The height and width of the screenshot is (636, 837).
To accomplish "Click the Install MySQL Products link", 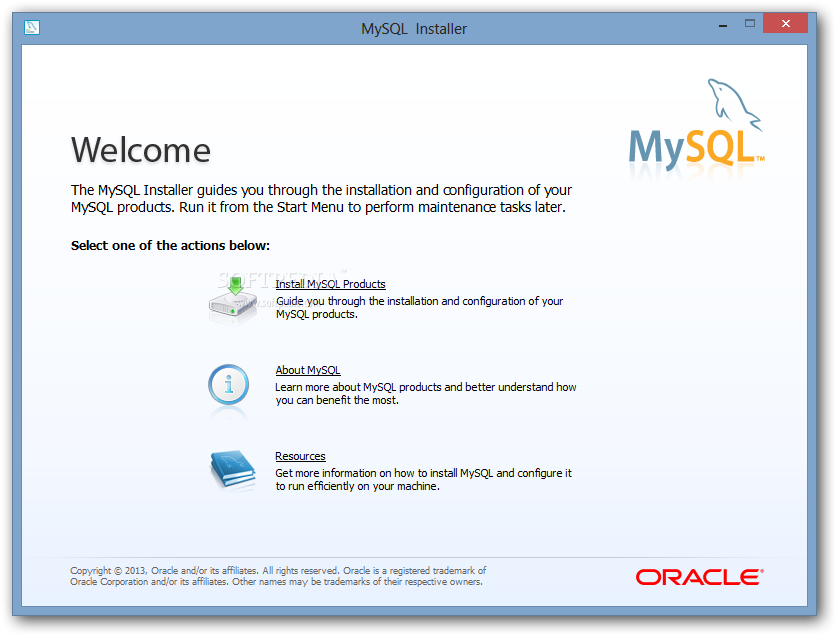I will click(330, 284).
